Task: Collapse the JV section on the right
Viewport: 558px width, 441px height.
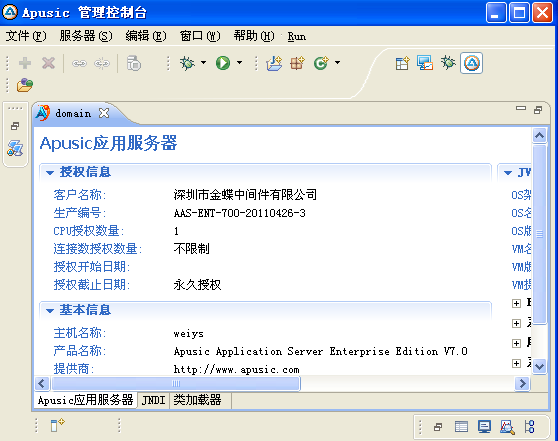Action: (508, 173)
